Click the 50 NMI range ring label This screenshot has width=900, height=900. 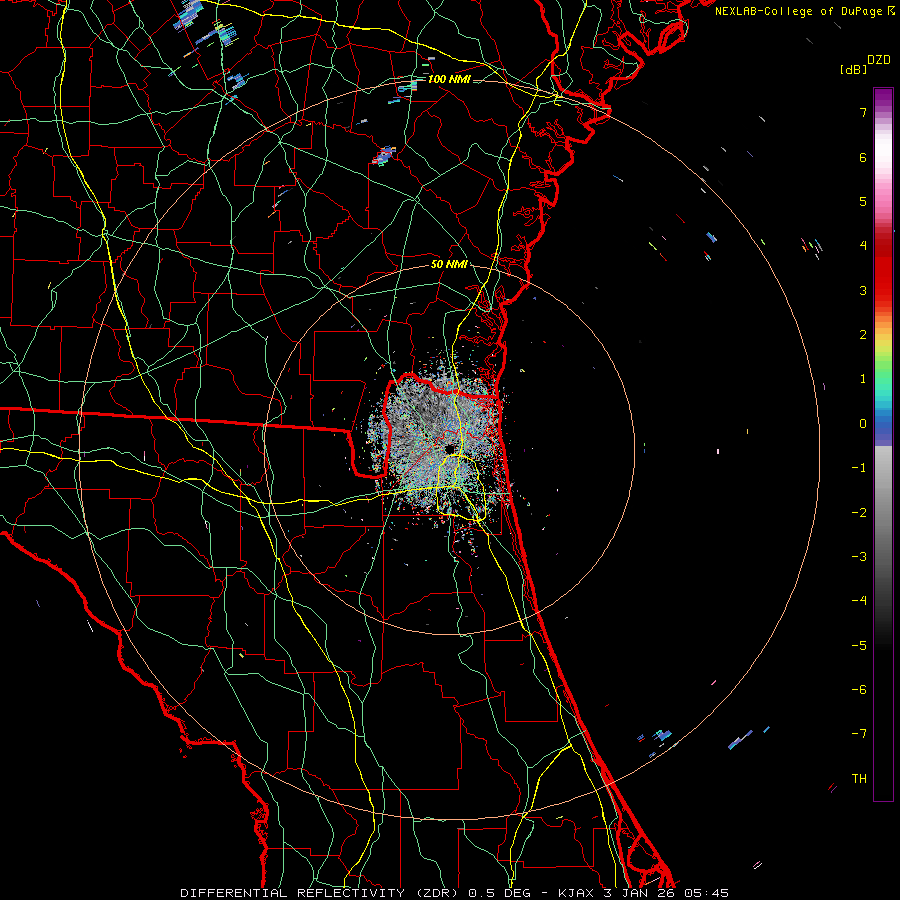[x=449, y=264]
